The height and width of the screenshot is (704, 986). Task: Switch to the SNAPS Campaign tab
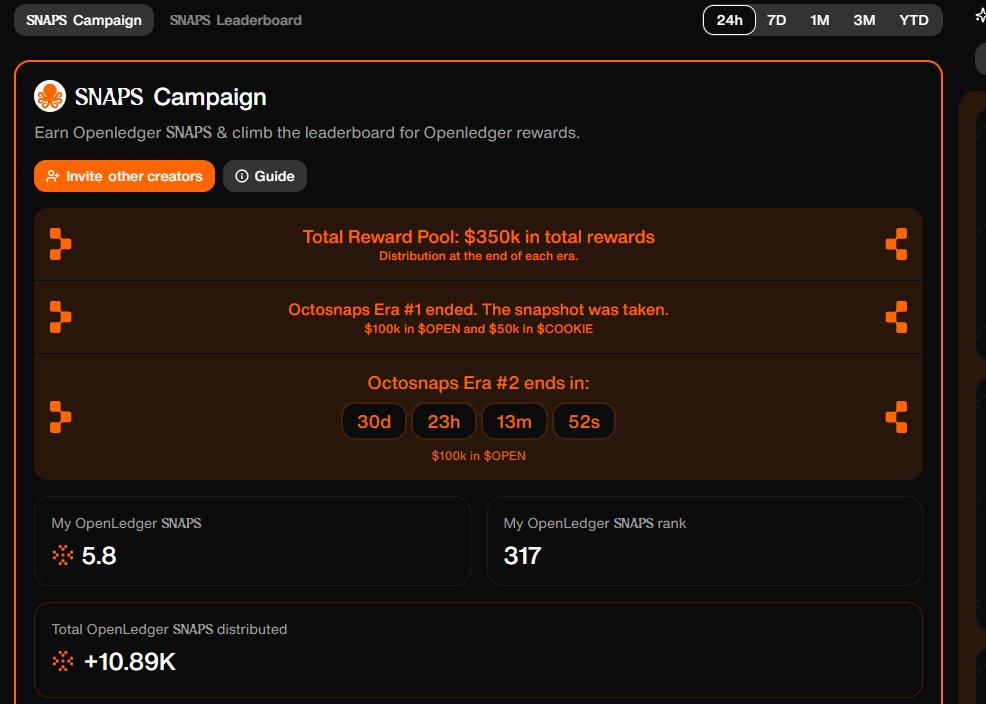tap(84, 20)
